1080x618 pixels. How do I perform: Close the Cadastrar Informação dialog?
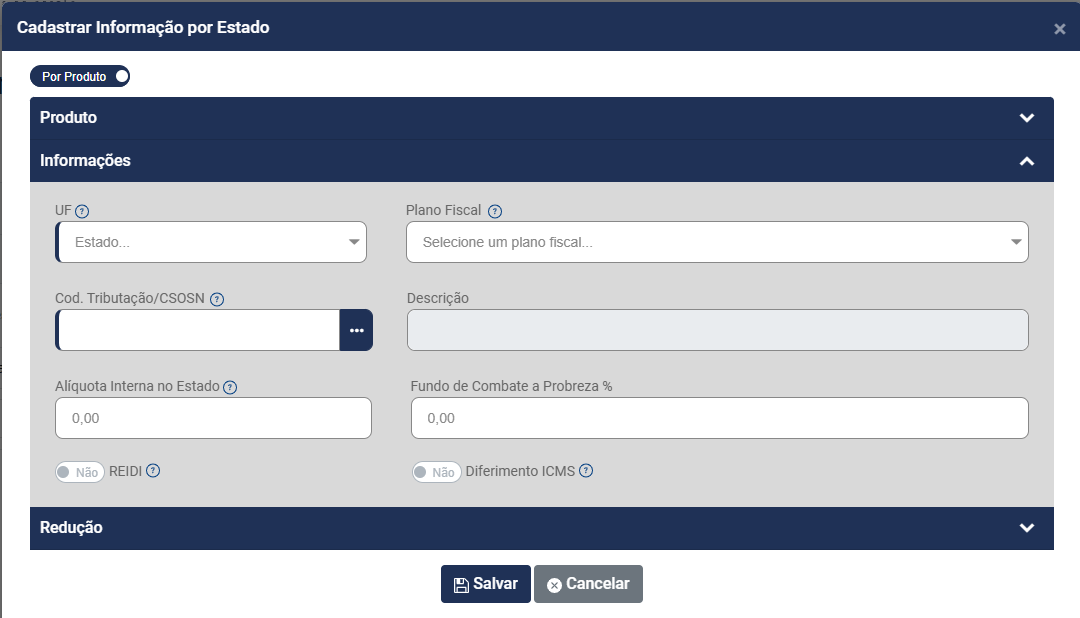1060,29
